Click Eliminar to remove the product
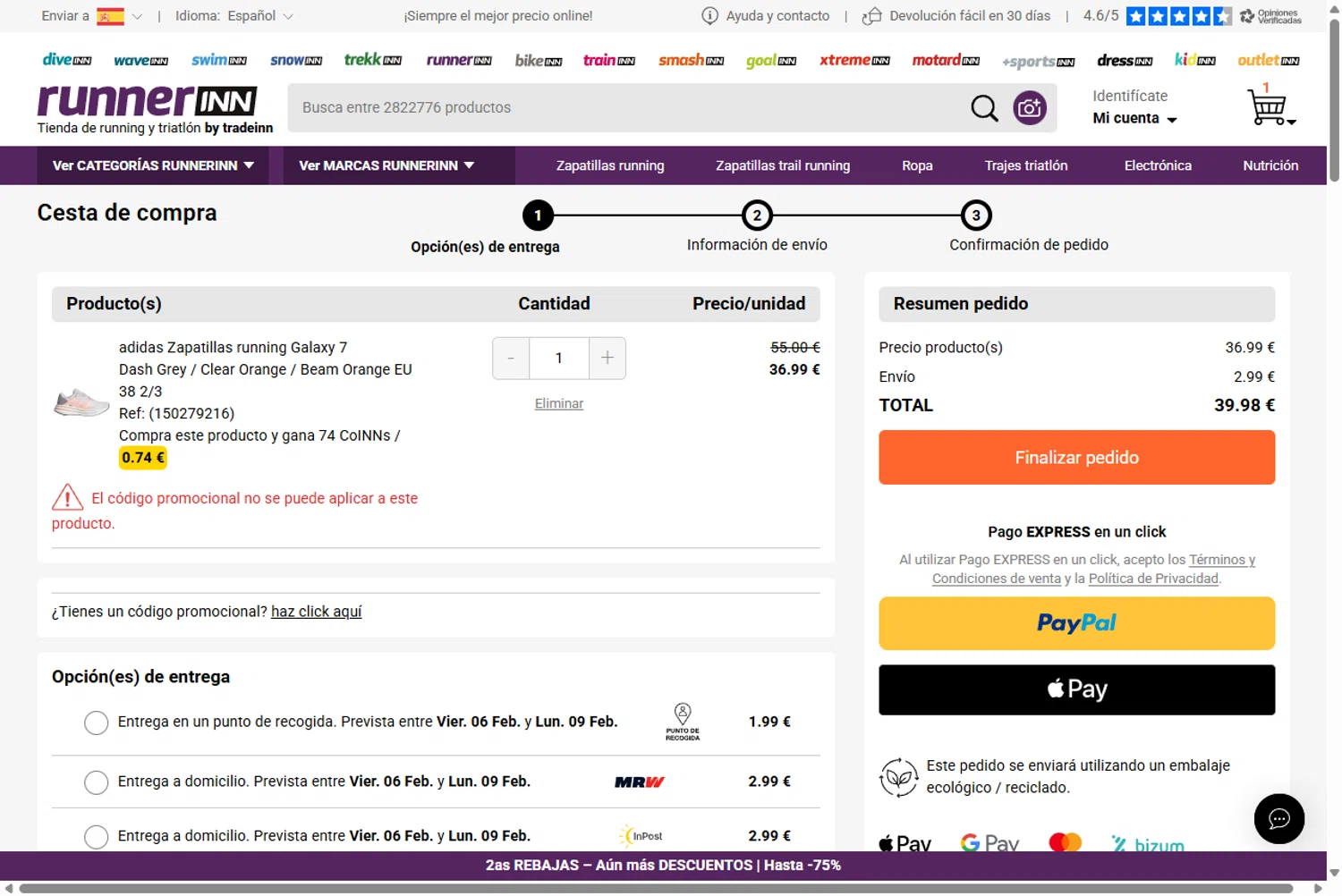The image size is (1342, 896). tap(559, 403)
